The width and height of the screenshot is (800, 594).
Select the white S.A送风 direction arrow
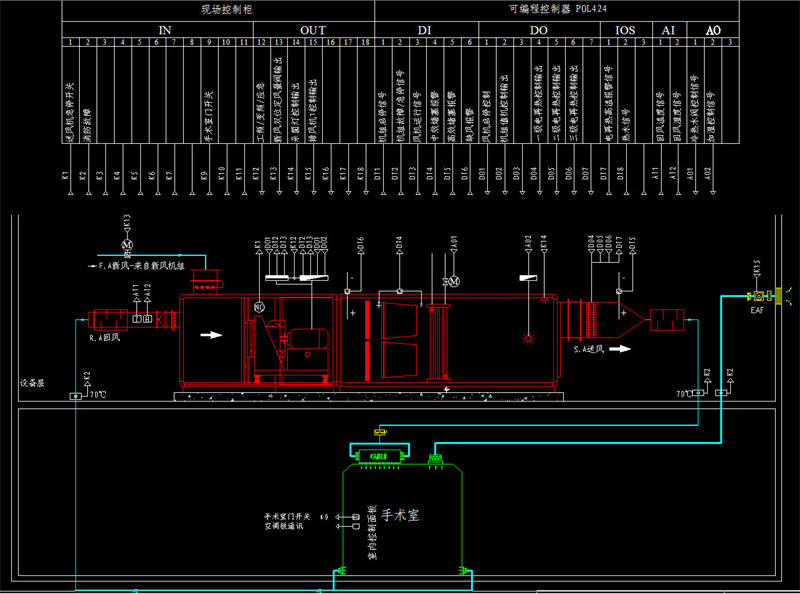click(x=622, y=350)
